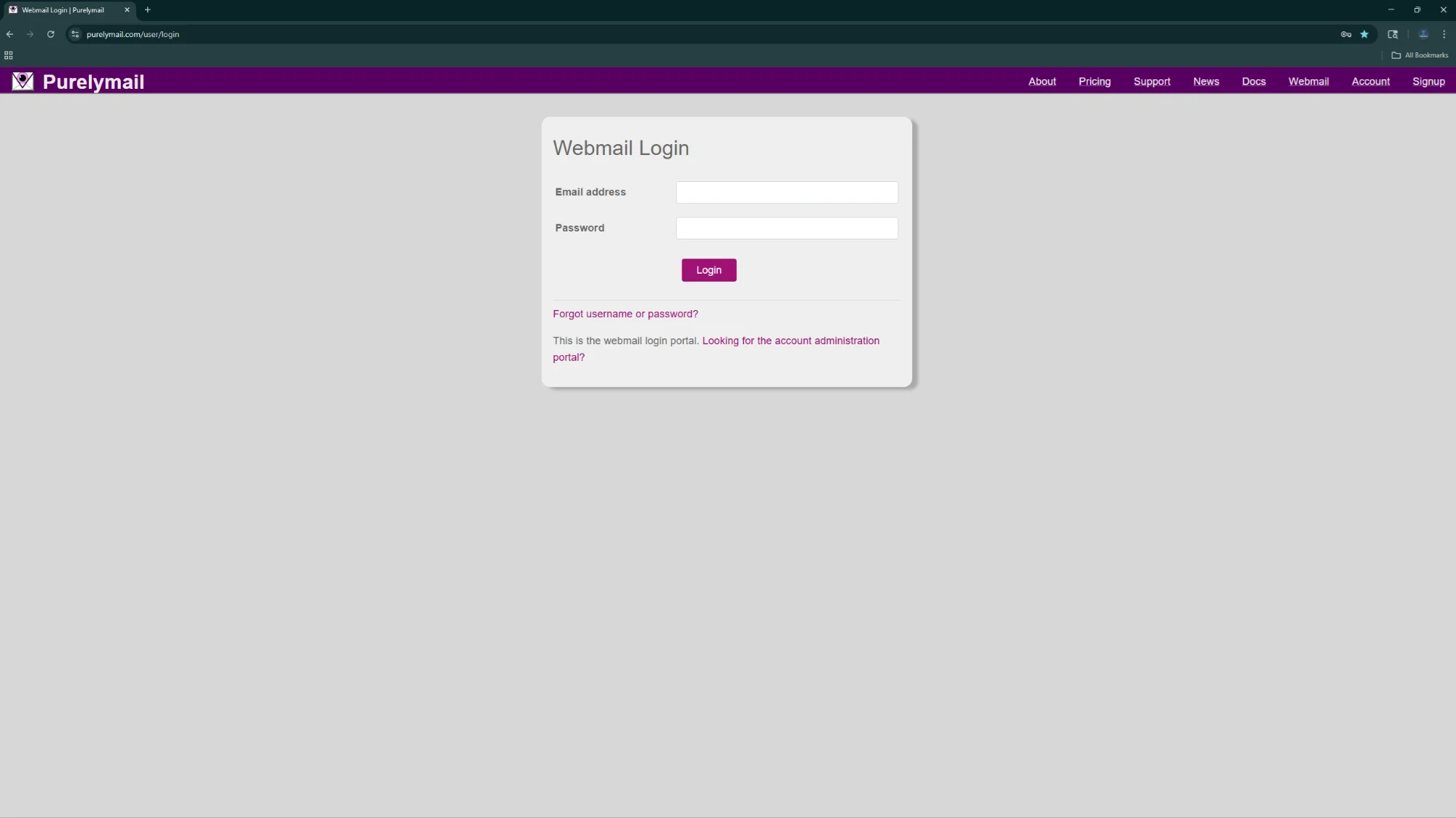Open the account administration portal link
Image resolution: width=1456 pixels, height=818 pixels.
tap(791, 341)
